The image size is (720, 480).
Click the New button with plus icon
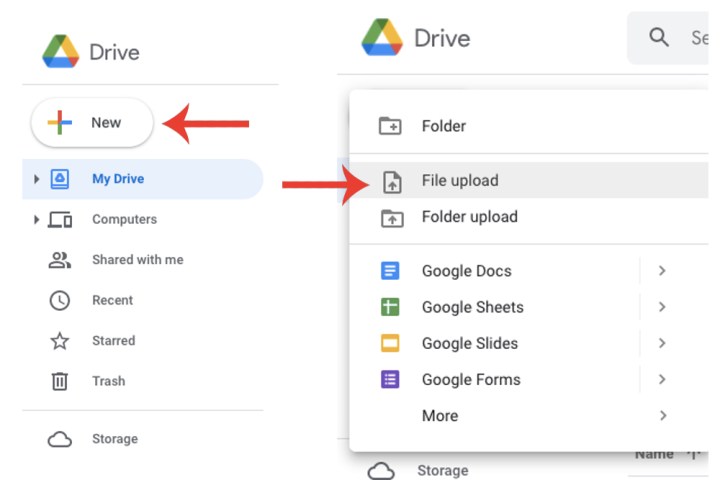pyautogui.click(x=92, y=123)
